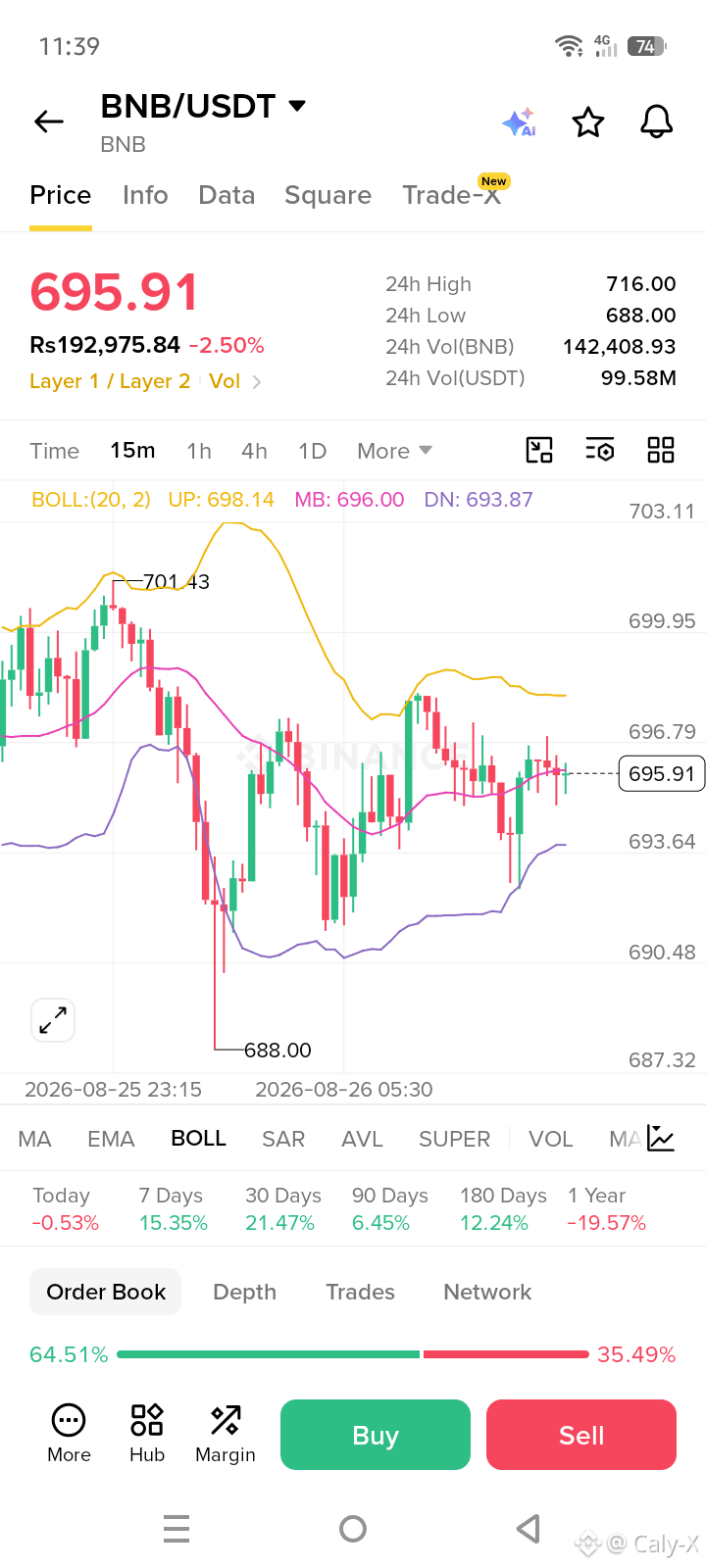Tap the Vol tag link
The width and height of the screenshot is (706, 1568).
tap(225, 381)
